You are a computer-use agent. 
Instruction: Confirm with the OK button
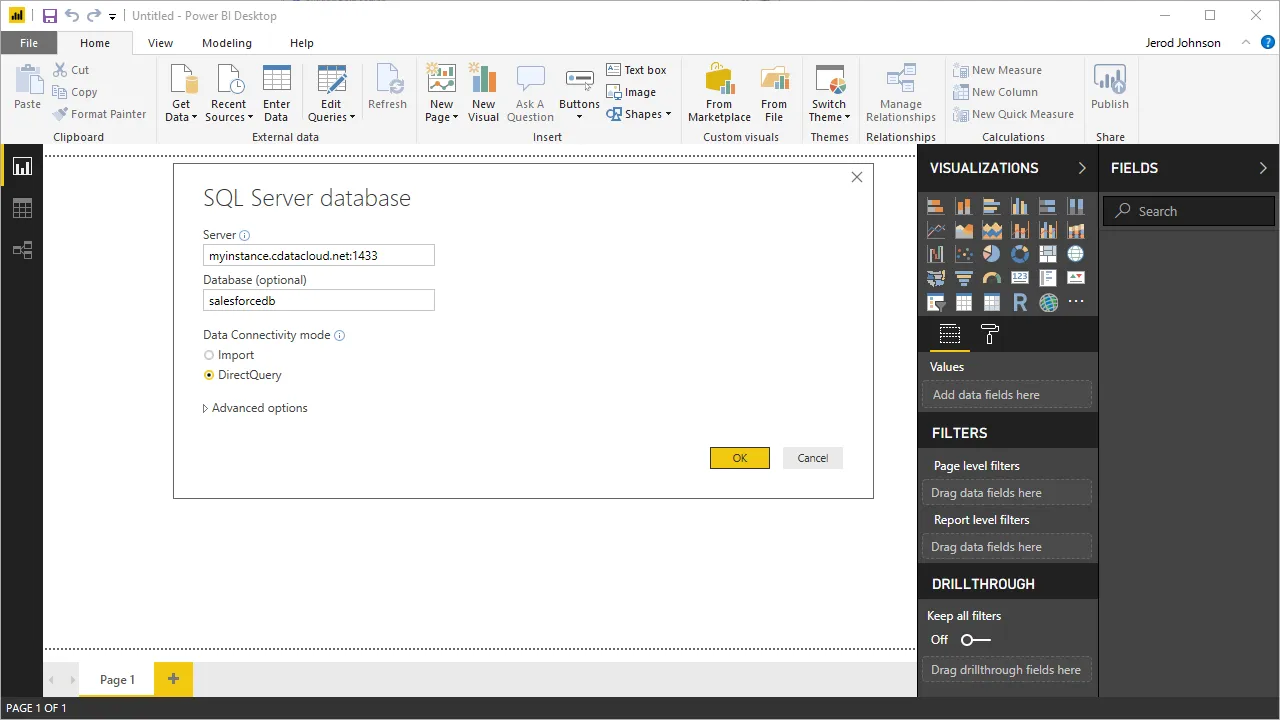click(x=739, y=457)
